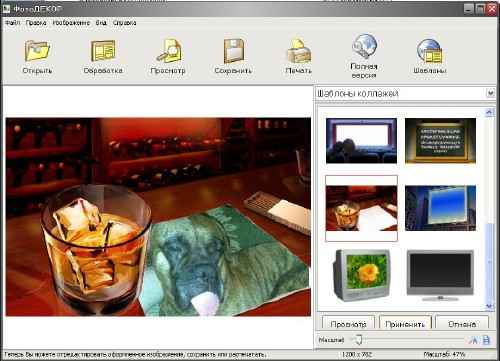Select the CRT television flower template
The height and width of the screenshot is (361, 500).
point(361,275)
